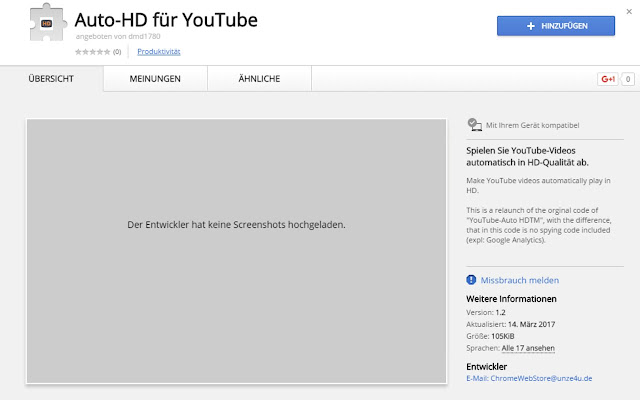Click the Entwickler heading
This screenshot has height=400, width=640.
click(x=487, y=367)
